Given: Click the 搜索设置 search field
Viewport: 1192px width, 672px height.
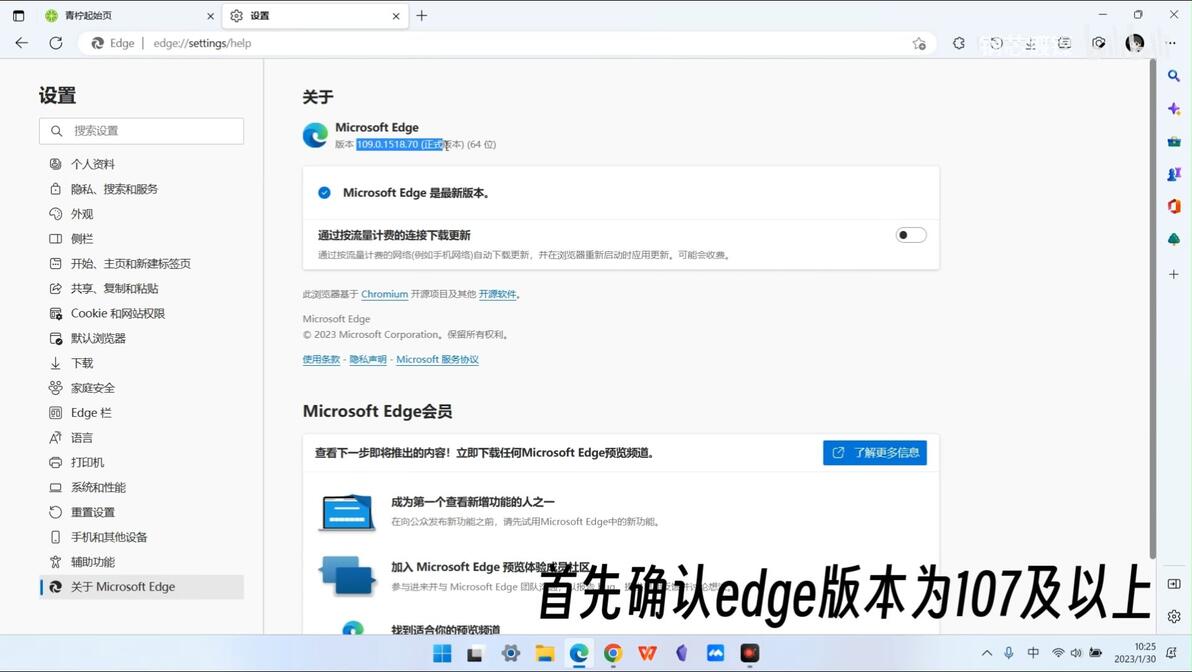Looking at the screenshot, I should tap(141, 131).
